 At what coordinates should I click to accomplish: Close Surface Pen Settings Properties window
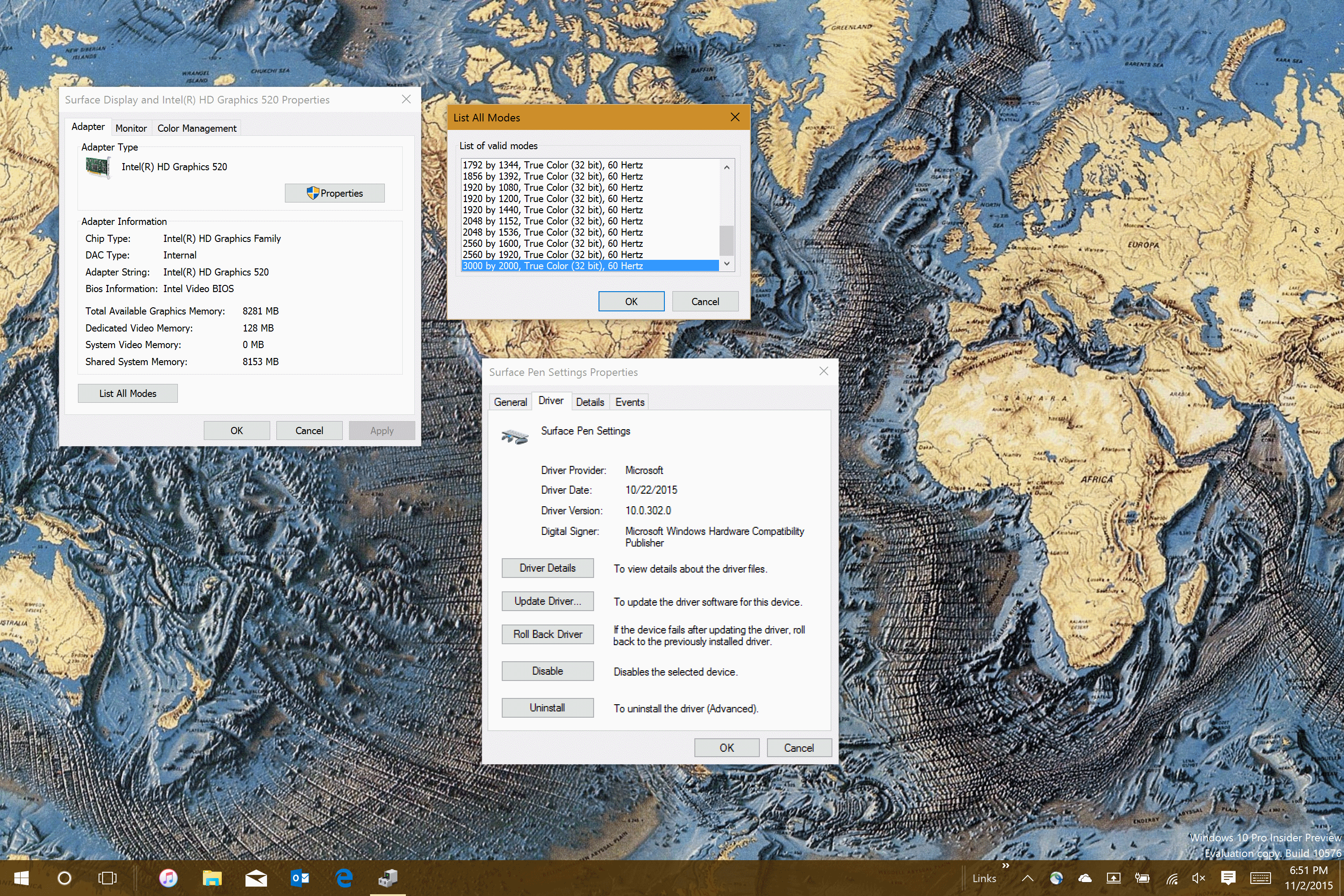coord(823,371)
